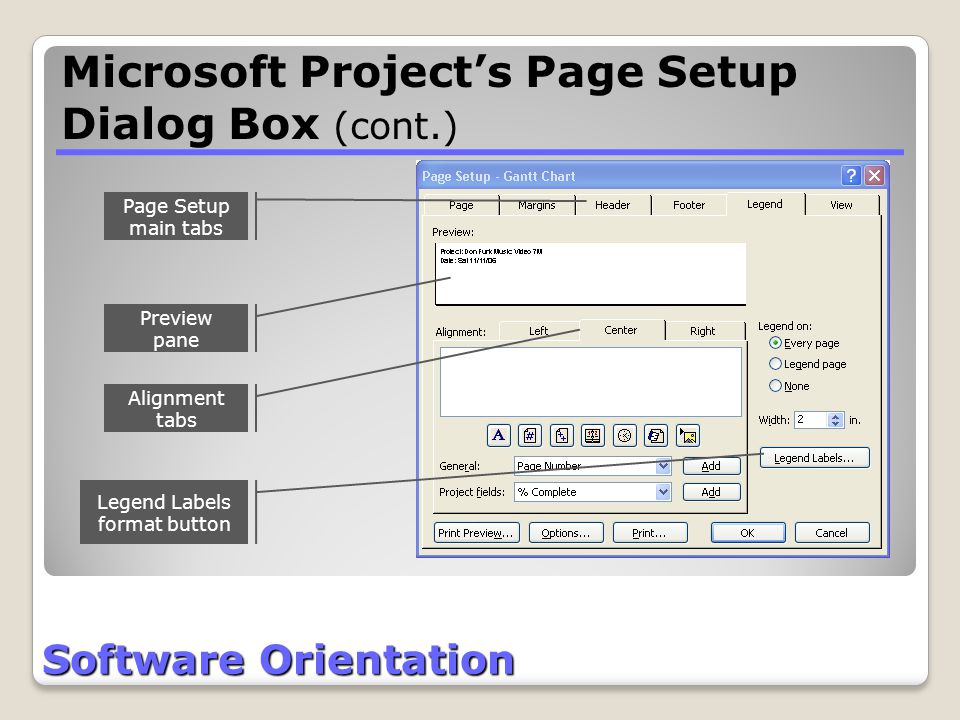Click the Help question mark icon
This screenshot has width=960, height=720.
pos(851,176)
